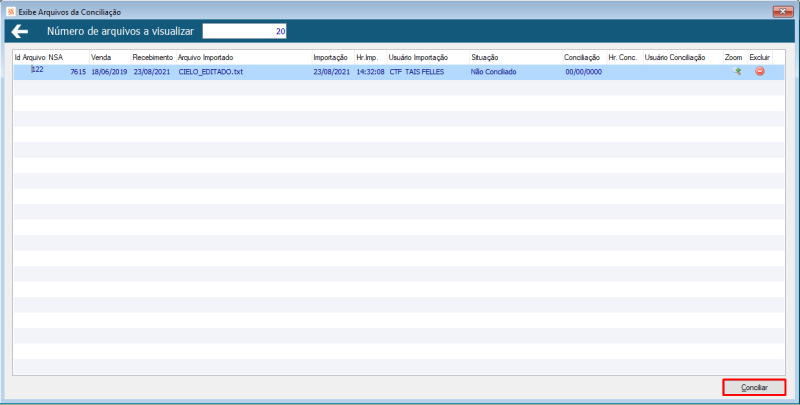The image size is (800, 405).
Task: Select NSA value 7615
Action: pos(78,72)
